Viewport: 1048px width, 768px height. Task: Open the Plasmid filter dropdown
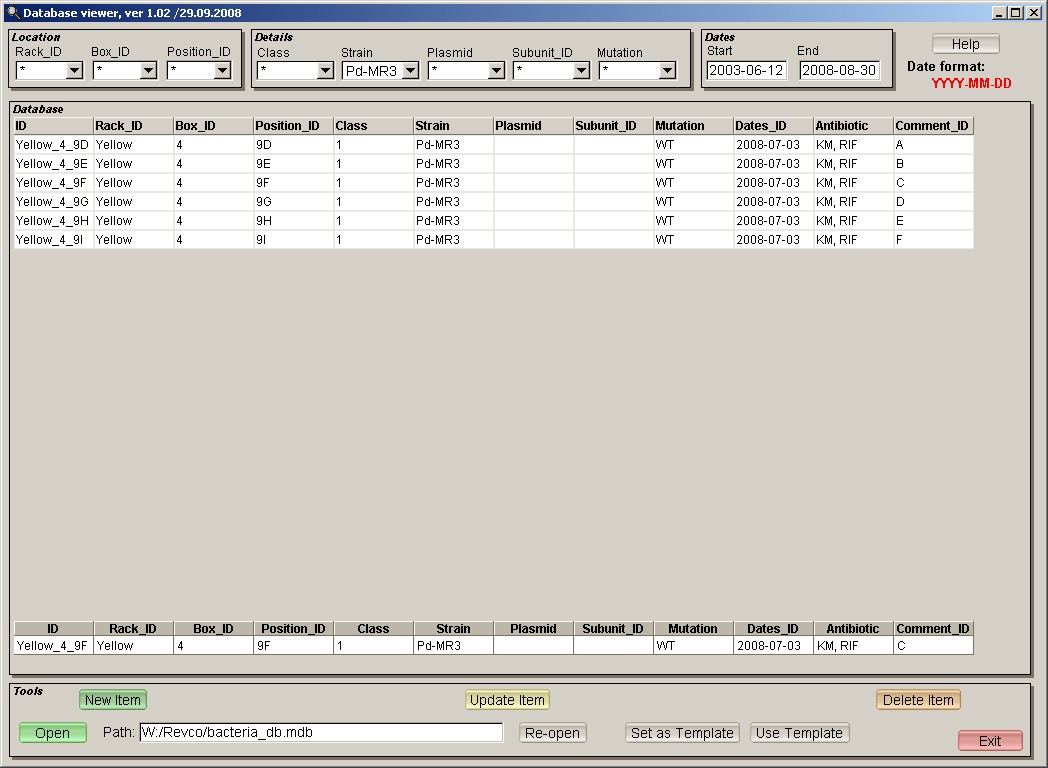496,70
